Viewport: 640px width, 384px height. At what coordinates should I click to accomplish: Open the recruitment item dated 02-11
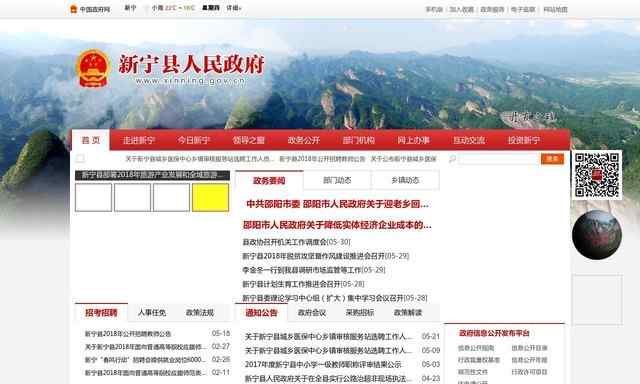(x=145, y=373)
